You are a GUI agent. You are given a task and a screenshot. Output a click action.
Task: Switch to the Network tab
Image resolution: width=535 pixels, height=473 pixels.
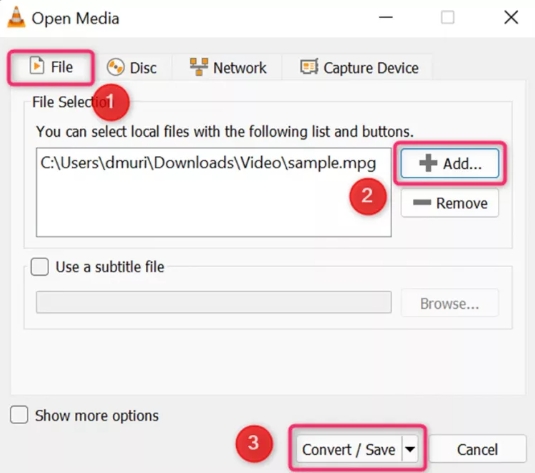coord(228,68)
